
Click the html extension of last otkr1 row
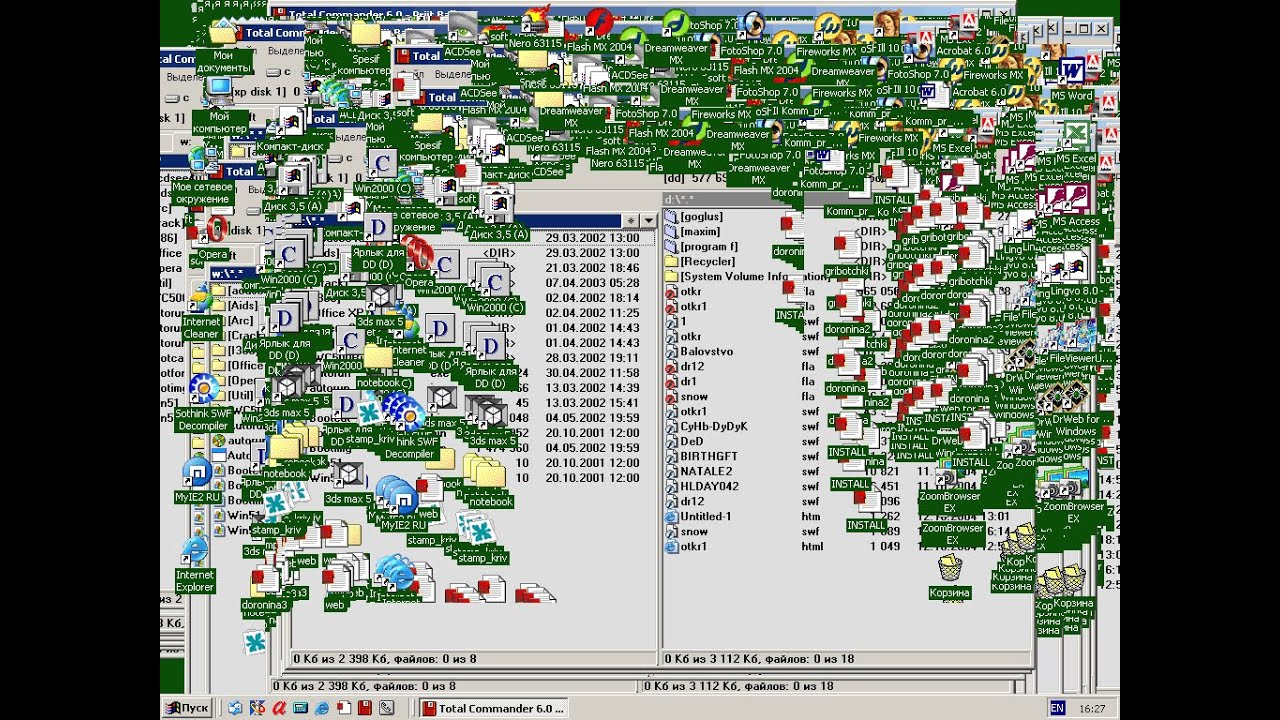click(x=813, y=547)
